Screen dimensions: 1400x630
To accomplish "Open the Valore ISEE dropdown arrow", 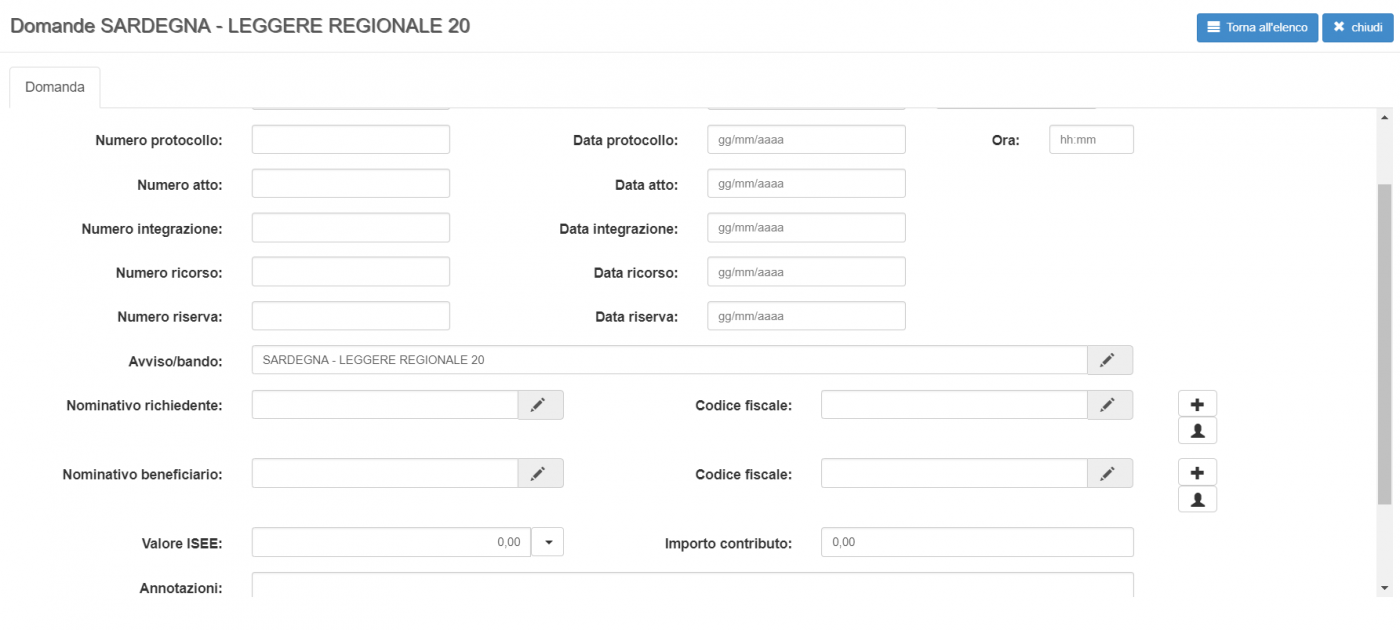I will tap(548, 542).
